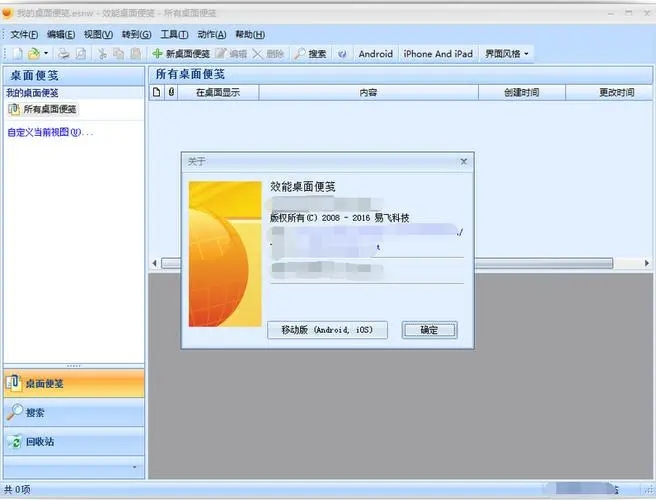
Task: Expand the Open folder dropdown arrow
Action: click(x=46, y=54)
